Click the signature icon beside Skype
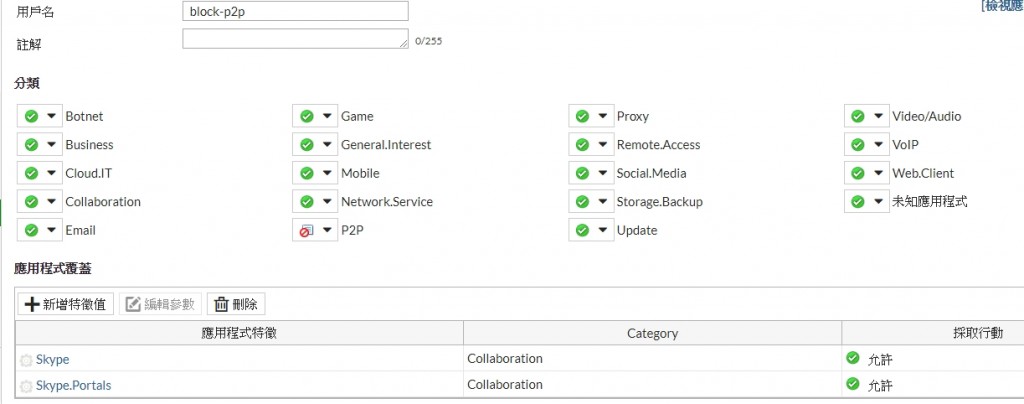Image resolution: width=1024 pixels, height=404 pixels. click(x=26, y=359)
